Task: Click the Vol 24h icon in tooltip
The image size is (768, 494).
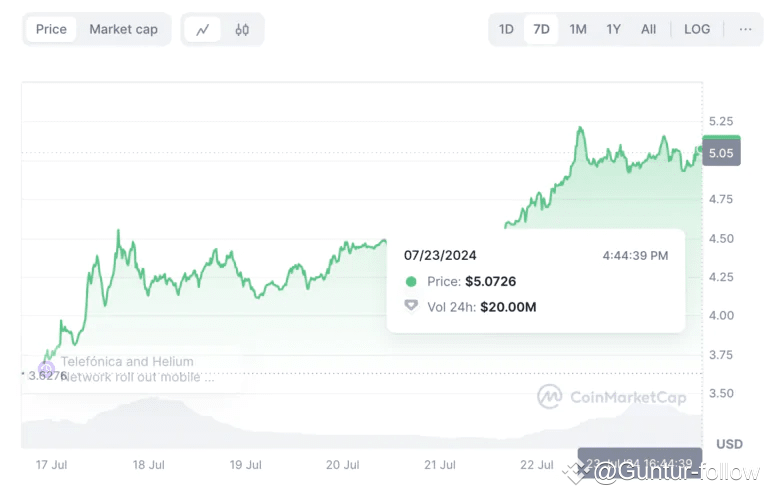Action: (411, 306)
